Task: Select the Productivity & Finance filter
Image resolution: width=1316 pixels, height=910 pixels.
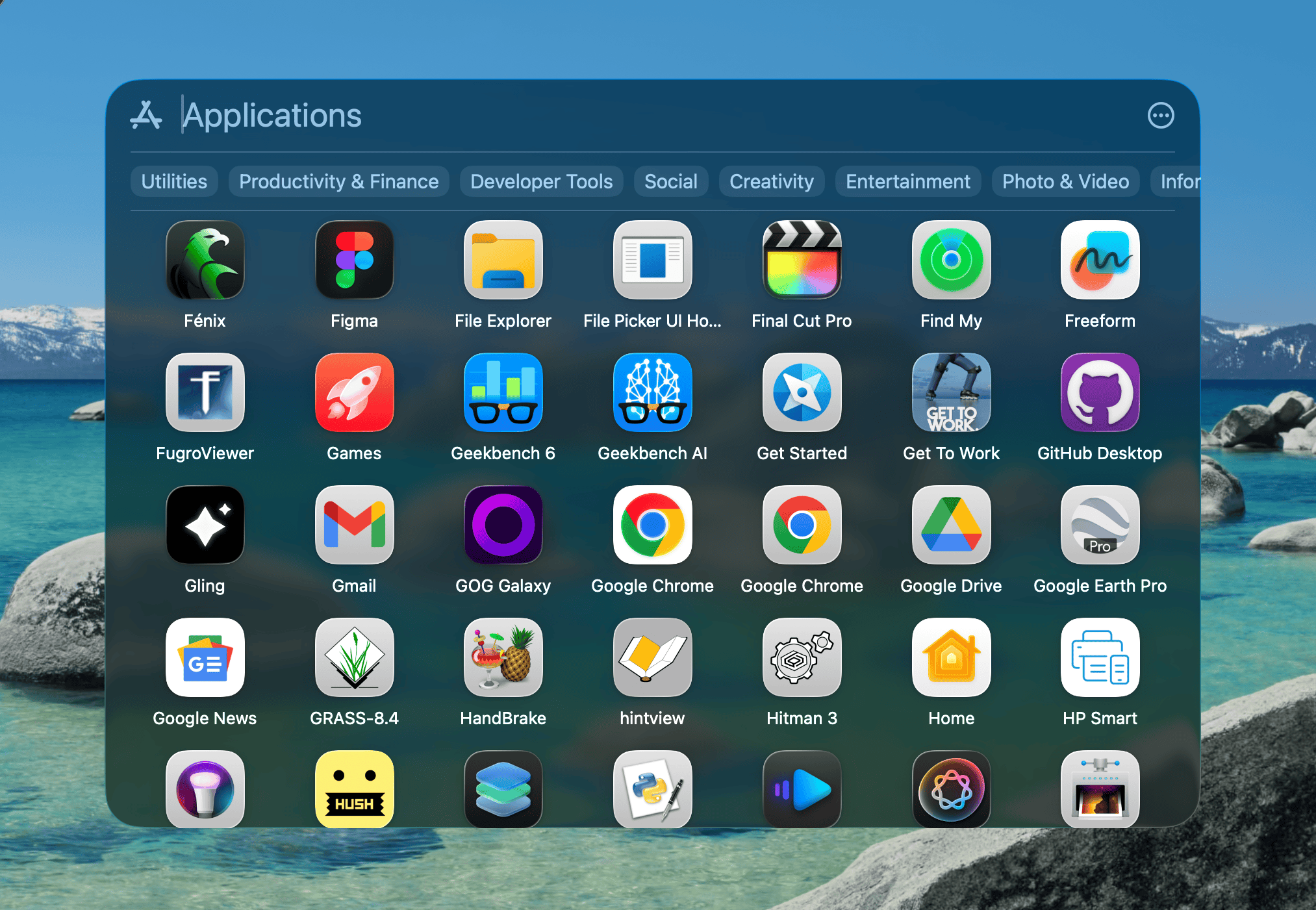Action: click(x=338, y=181)
